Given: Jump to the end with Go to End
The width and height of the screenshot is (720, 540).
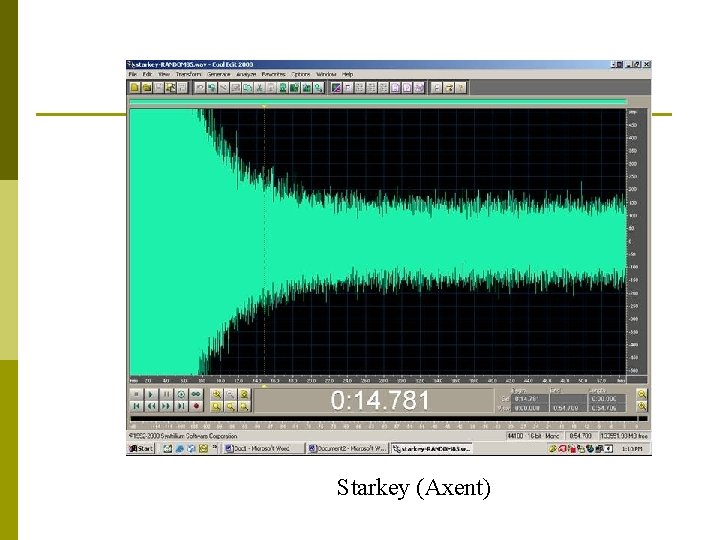Looking at the screenshot, I should click(181, 406).
